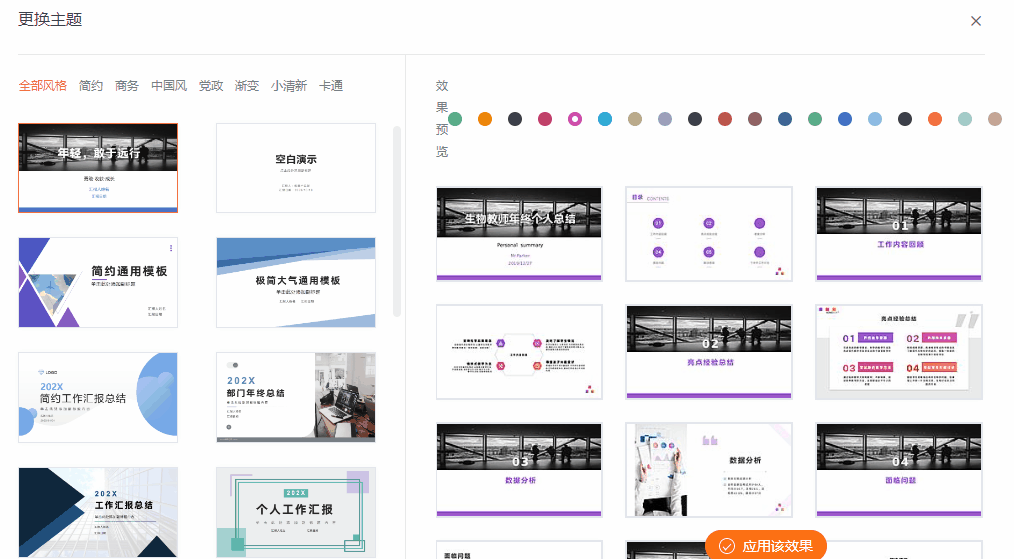Choose the lavender gray color swatch
The image size is (1014, 559).
click(x=665, y=119)
